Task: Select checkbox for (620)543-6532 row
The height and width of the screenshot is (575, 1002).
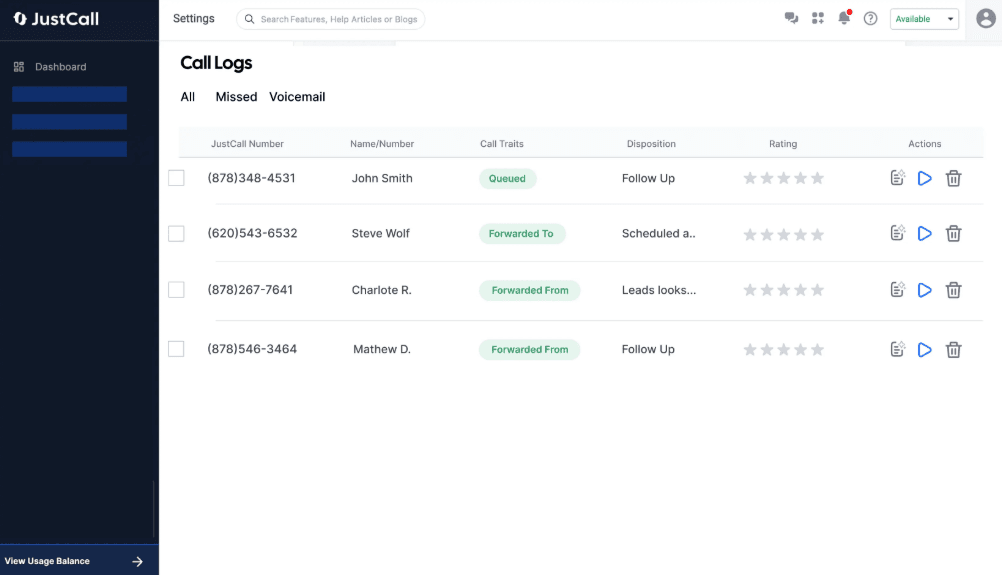Action: pos(176,233)
